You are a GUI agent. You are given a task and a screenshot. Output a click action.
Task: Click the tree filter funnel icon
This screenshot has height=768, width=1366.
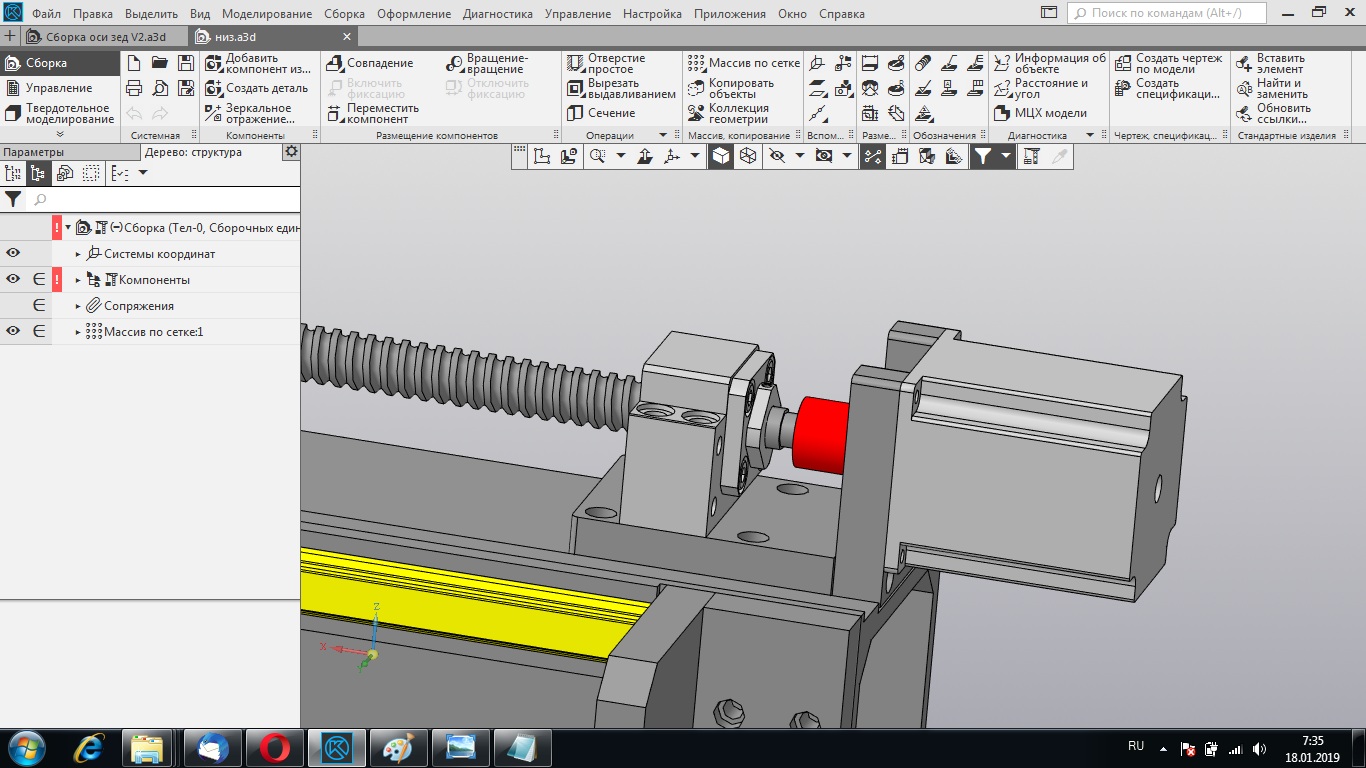pyautogui.click(x=13, y=199)
